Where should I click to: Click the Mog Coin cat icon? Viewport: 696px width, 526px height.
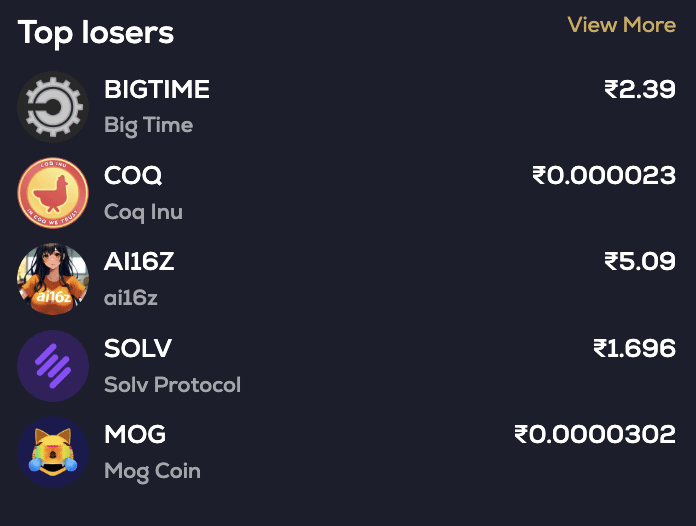point(53,451)
